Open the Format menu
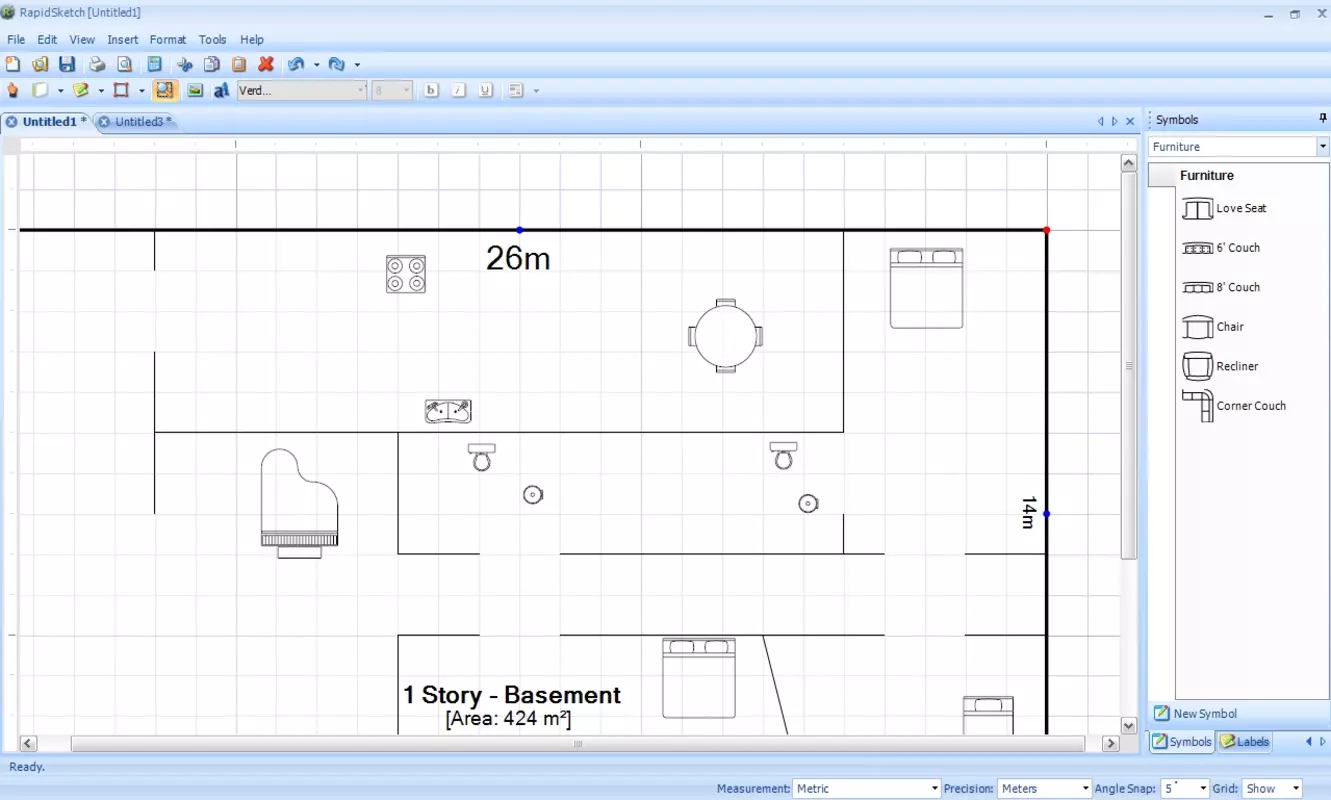Image resolution: width=1331 pixels, height=800 pixels. click(168, 40)
